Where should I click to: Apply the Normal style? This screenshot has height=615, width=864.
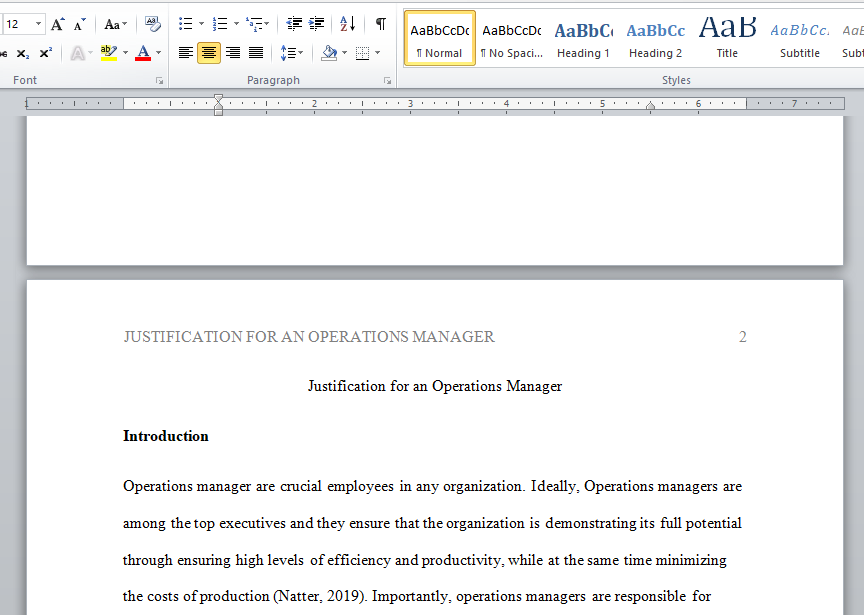pyautogui.click(x=440, y=38)
